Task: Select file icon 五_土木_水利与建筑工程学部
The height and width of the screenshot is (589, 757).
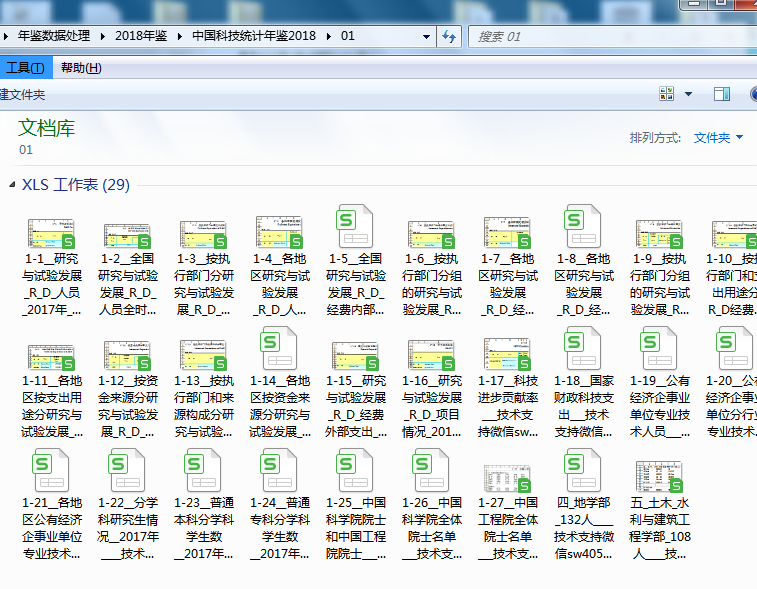Action: tap(659, 477)
